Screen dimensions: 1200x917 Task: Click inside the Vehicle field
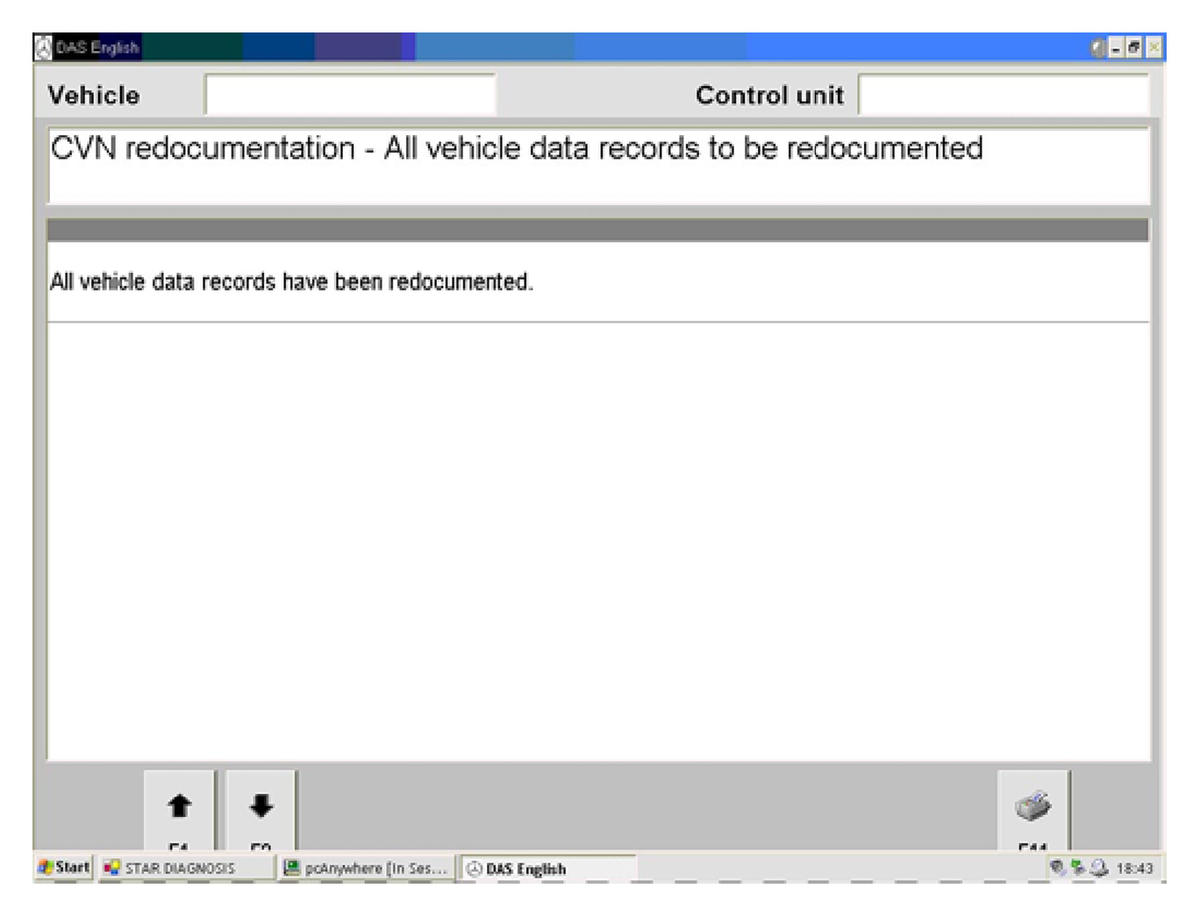(x=350, y=95)
